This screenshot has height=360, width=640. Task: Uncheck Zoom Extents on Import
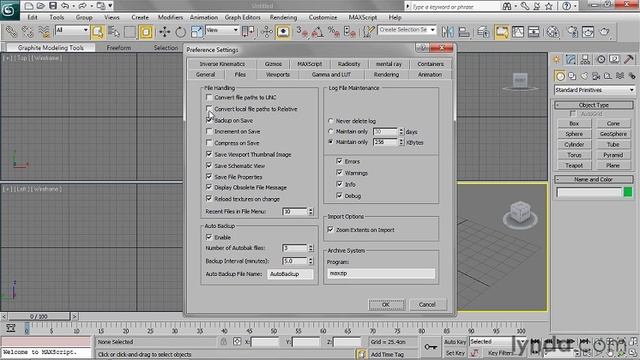[x=331, y=230]
